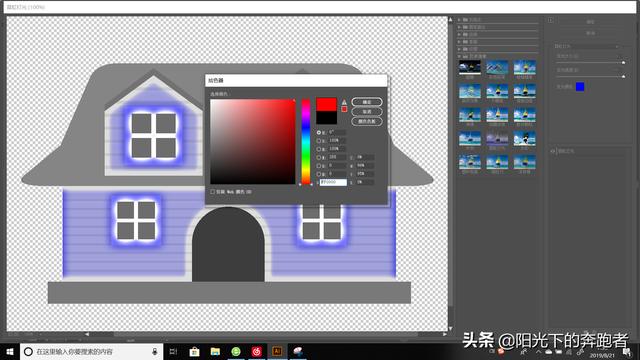640x360 pixels.
Task: Open File Explorer from taskbar
Action: pyautogui.click(x=215, y=351)
